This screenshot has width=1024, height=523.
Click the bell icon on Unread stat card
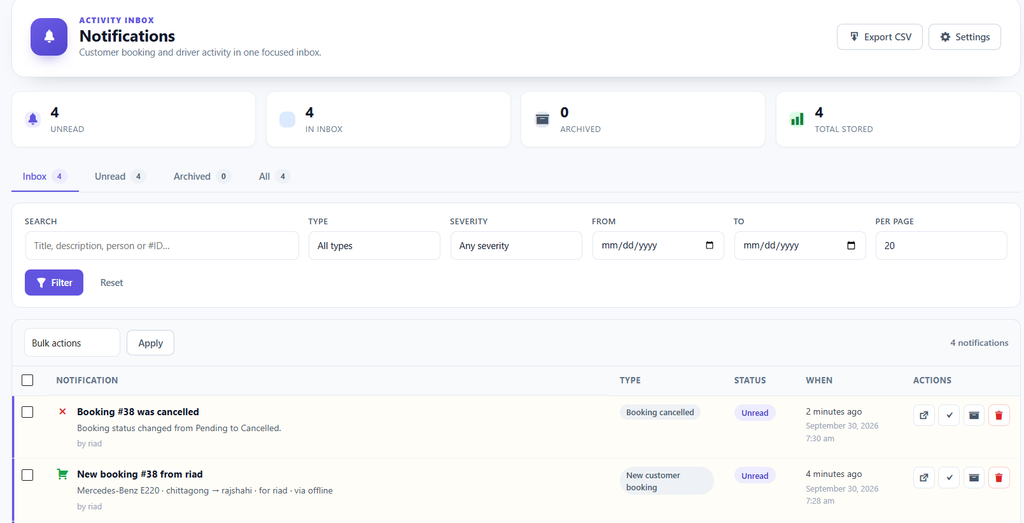tap(33, 119)
